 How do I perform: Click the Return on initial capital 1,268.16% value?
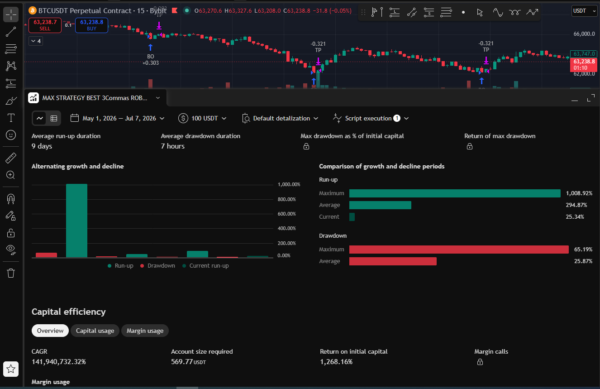point(336,362)
